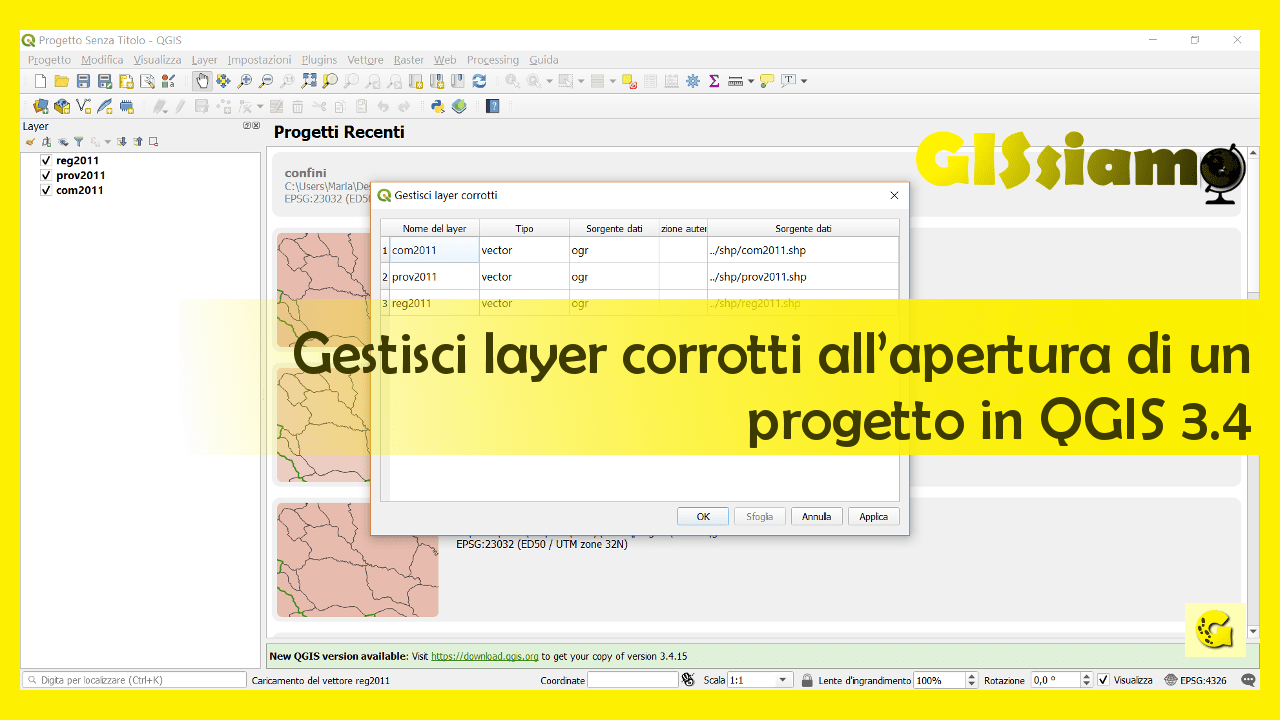Image resolution: width=1280 pixels, height=720 pixels.
Task: Click the Save Project icon
Action: coord(83,81)
